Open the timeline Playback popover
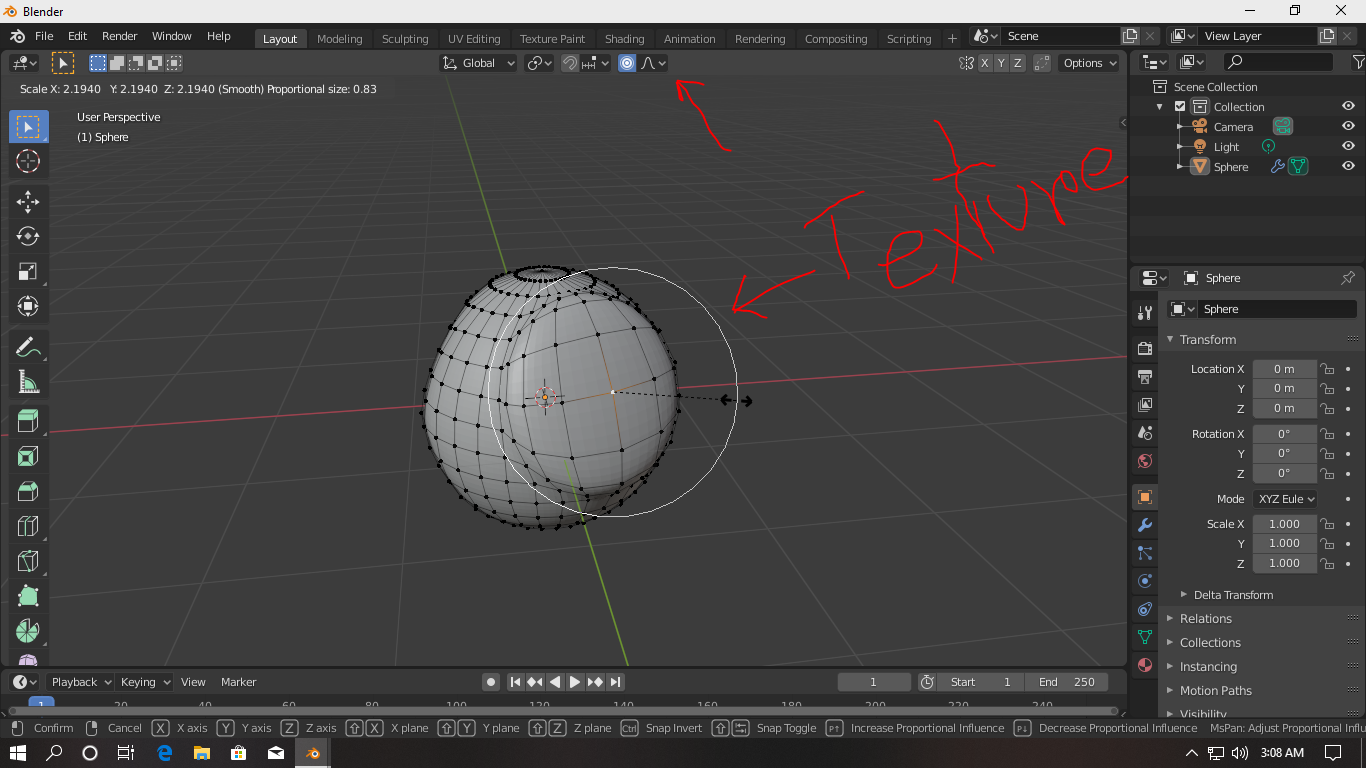This screenshot has height=768, width=1366. [x=80, y=682]
